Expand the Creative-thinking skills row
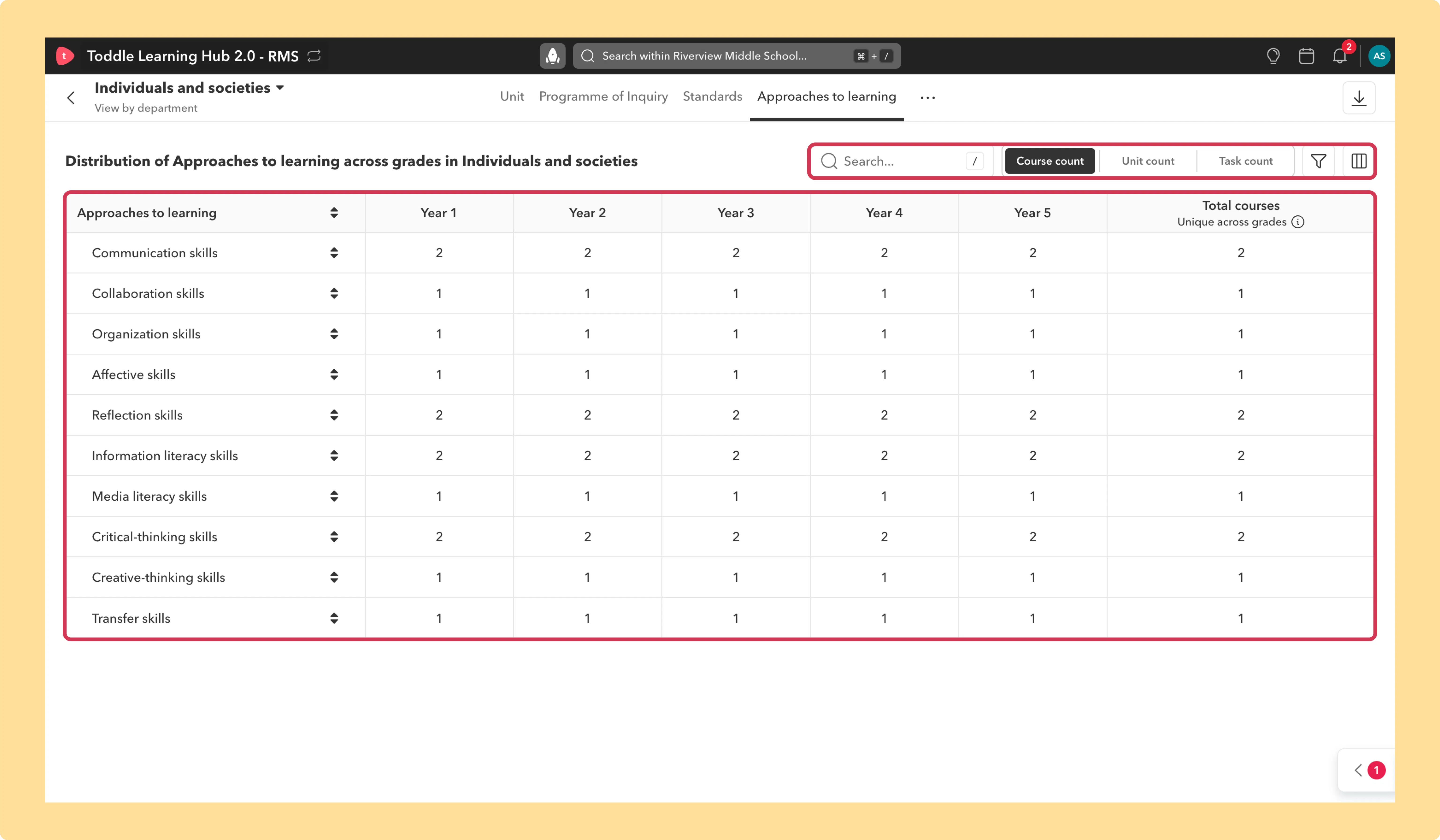The image size is (1440, 840). click(334, 577)
